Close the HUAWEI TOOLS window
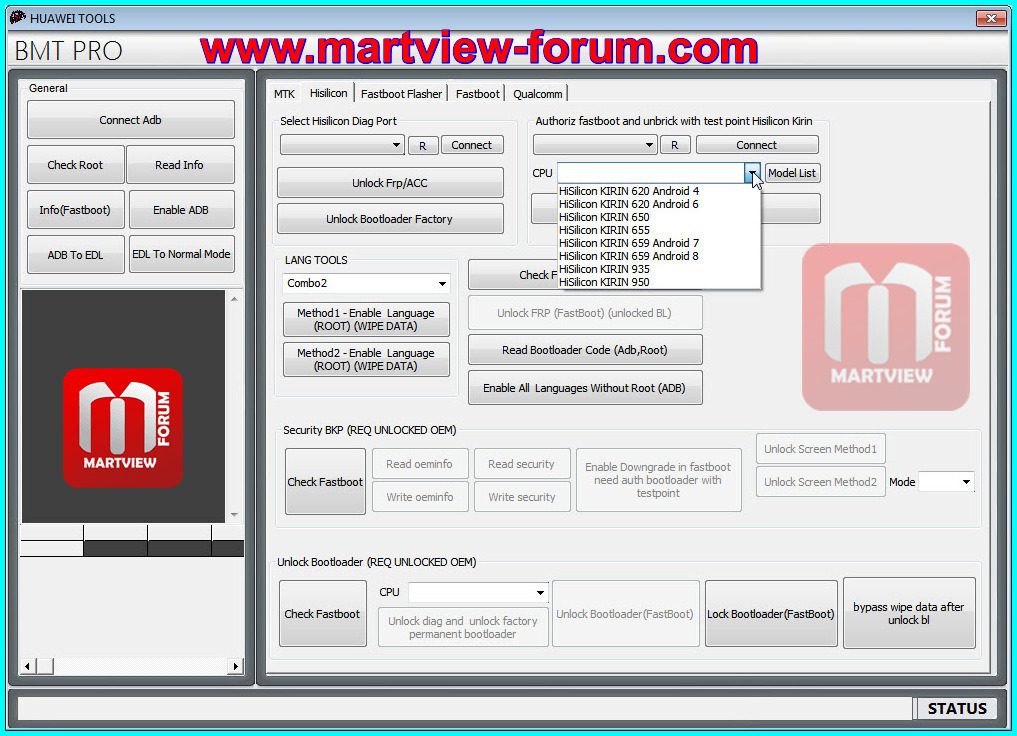Screen dimensions: 1017x736 (x=991, y=18)
